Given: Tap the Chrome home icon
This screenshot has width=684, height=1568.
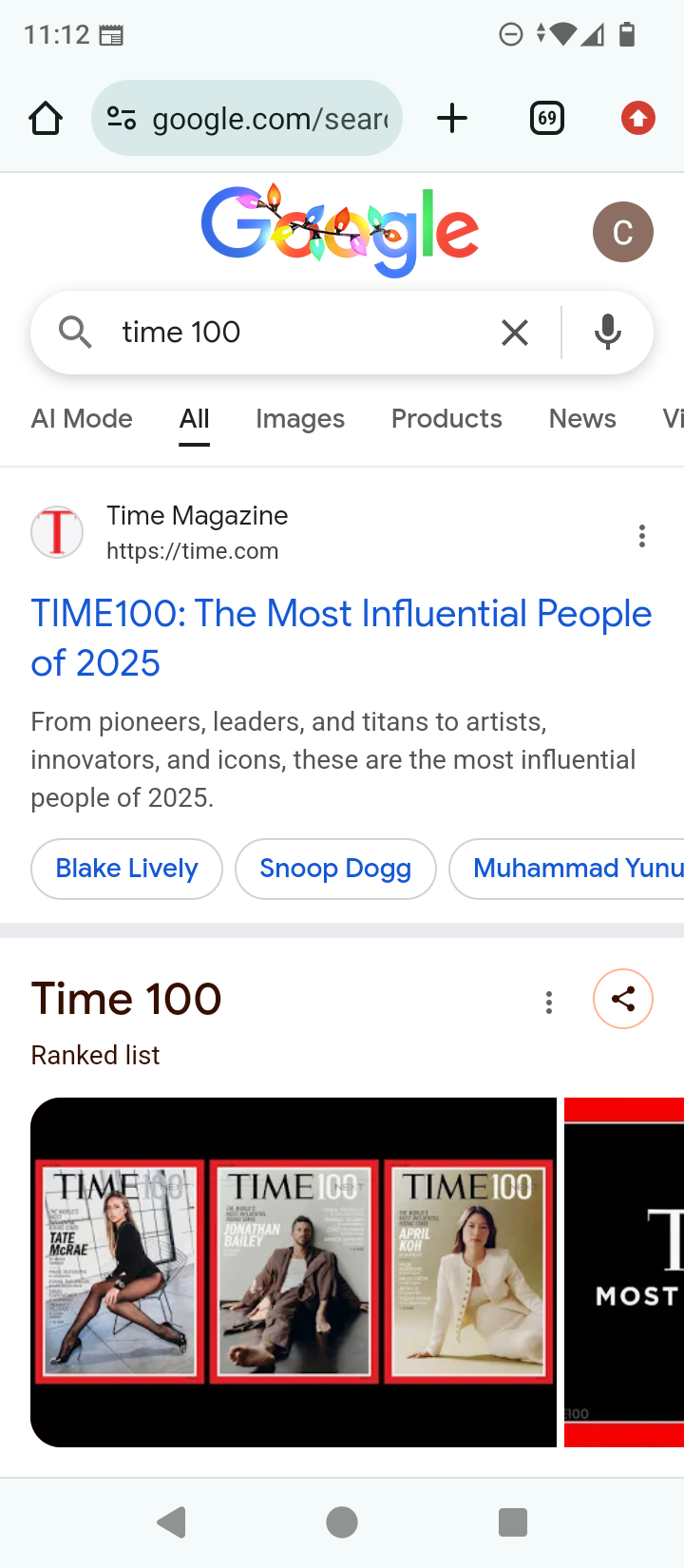Looking at the screenshot, I should pyautogui.click(x=46, y=119).
